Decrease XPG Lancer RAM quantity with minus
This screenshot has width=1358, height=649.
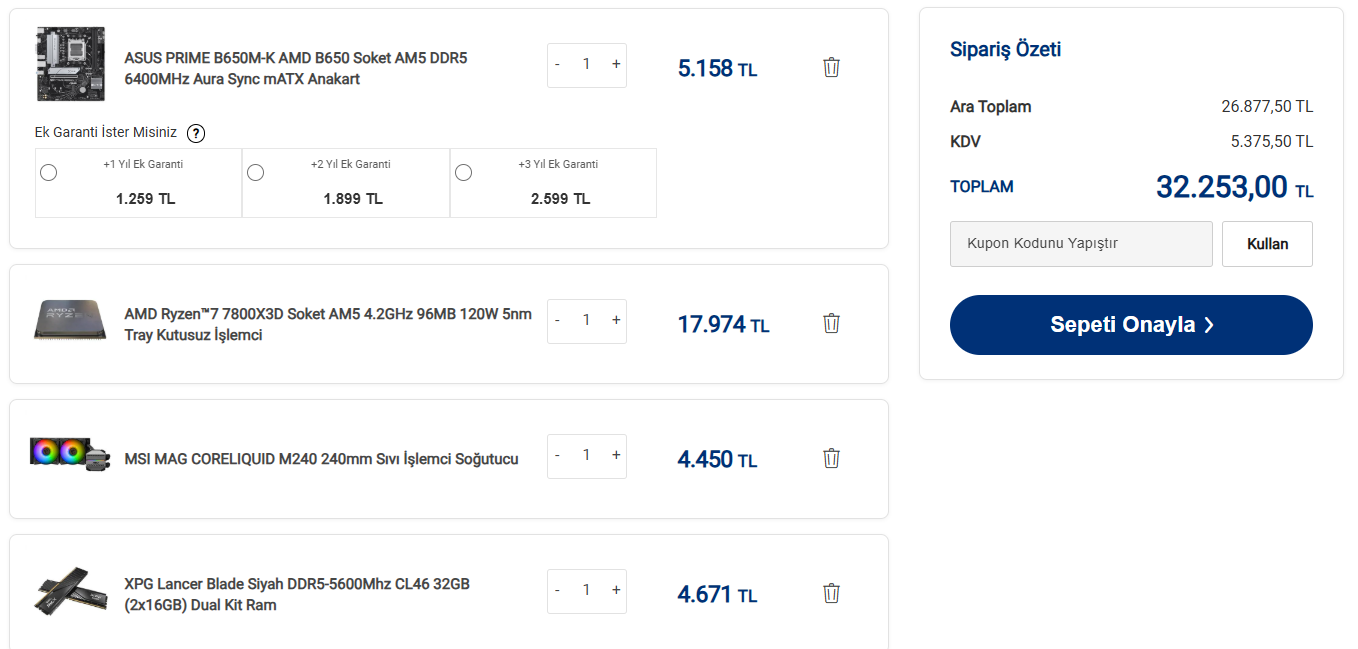point(558,590)
